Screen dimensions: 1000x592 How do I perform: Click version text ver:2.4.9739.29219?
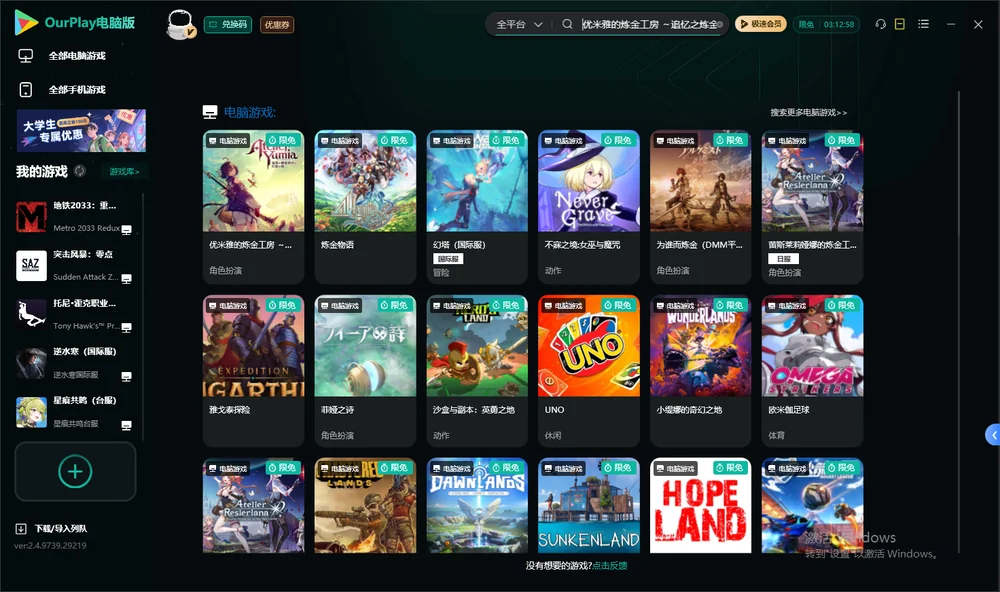[x=50, y=545]
